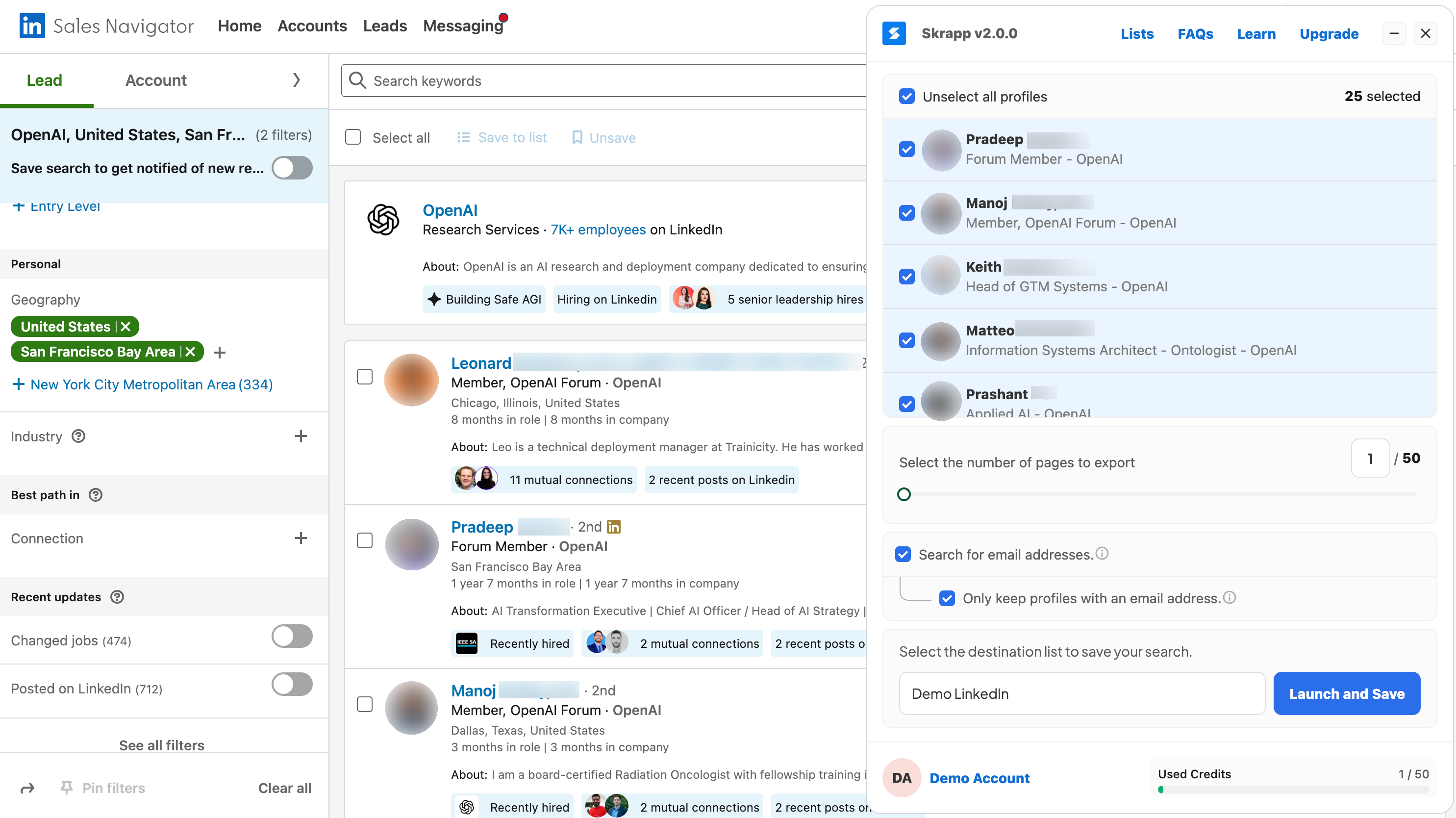
Task: Click the search magnifier icon
Action: click(x=357, y=80)
